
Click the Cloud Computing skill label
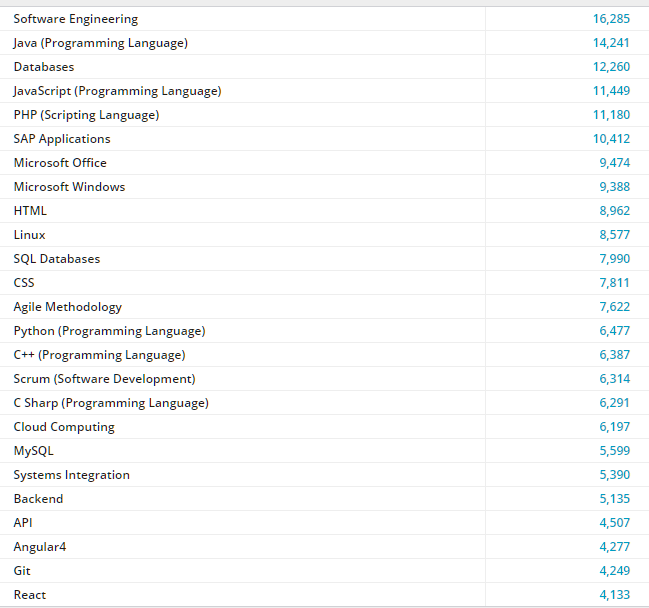coord(64,427)
